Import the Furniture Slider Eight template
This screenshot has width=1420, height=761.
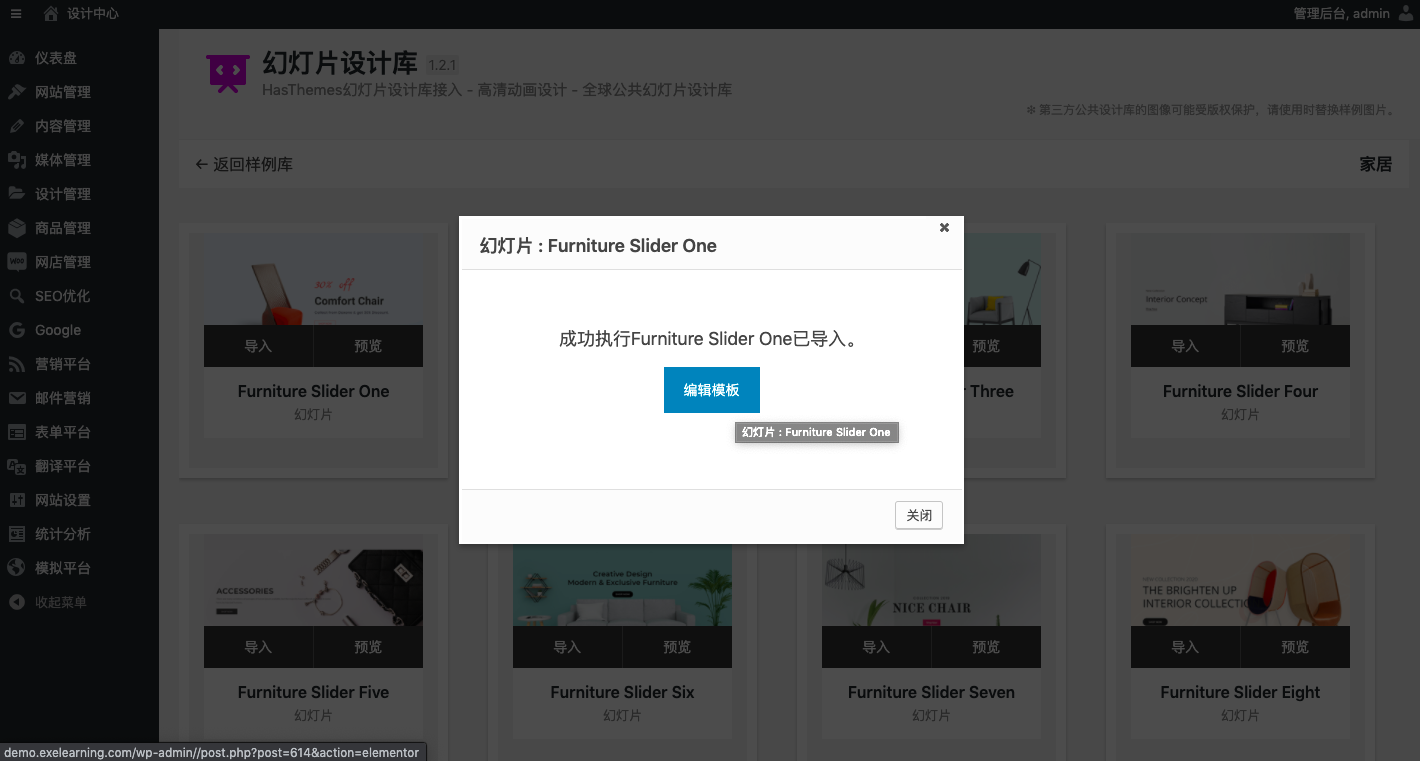[1185, 647]
